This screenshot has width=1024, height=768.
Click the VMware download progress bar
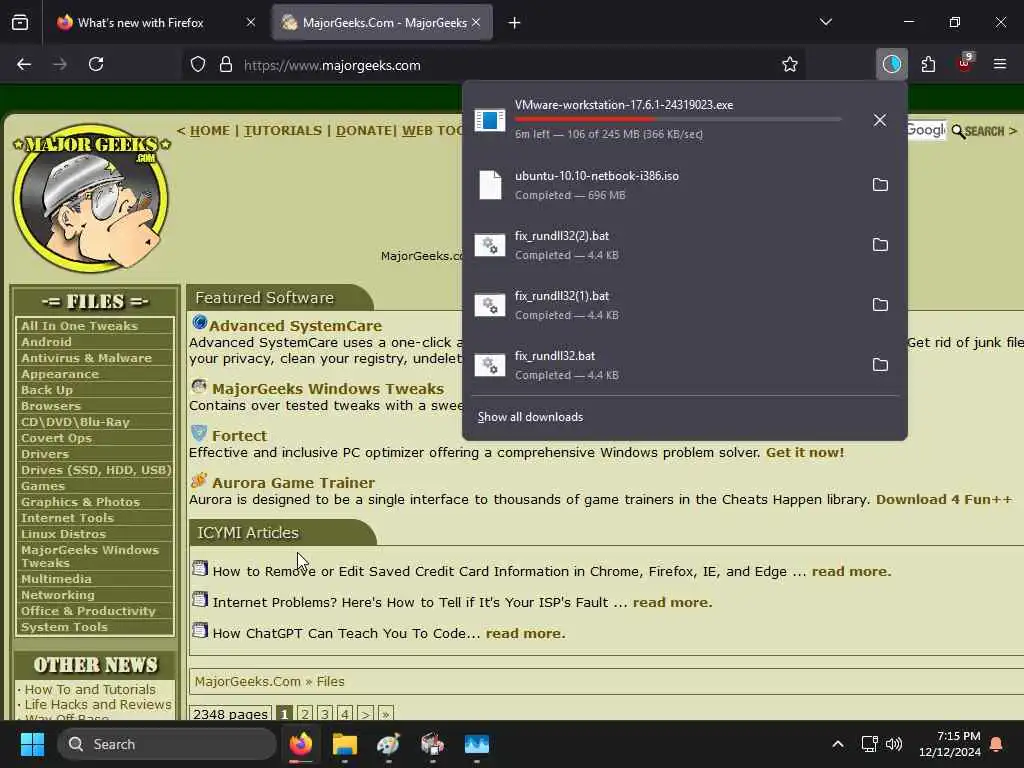[678, 120]
